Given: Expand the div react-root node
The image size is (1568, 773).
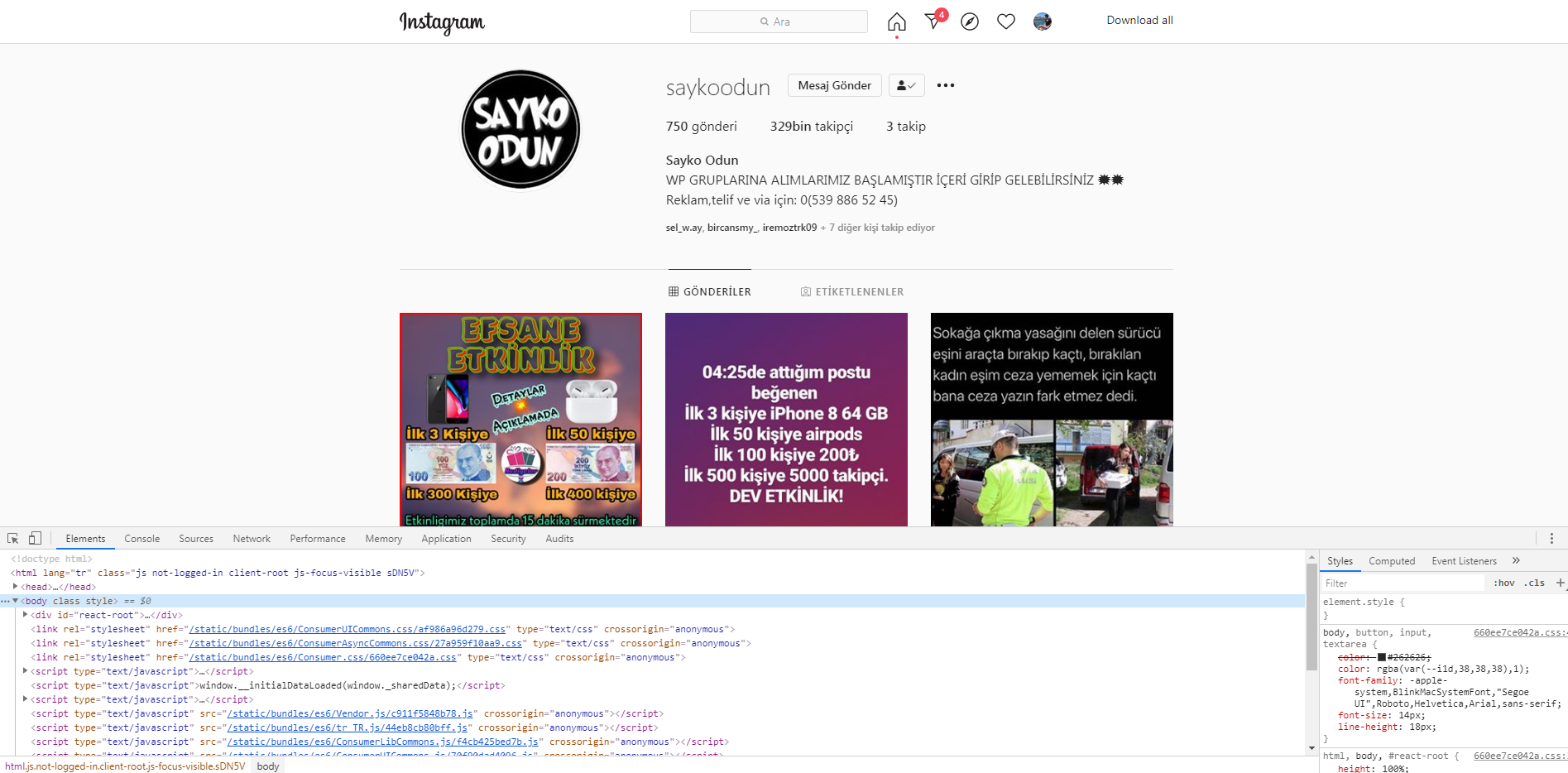Looking at the screenshot, I should [x=26, y=614].
